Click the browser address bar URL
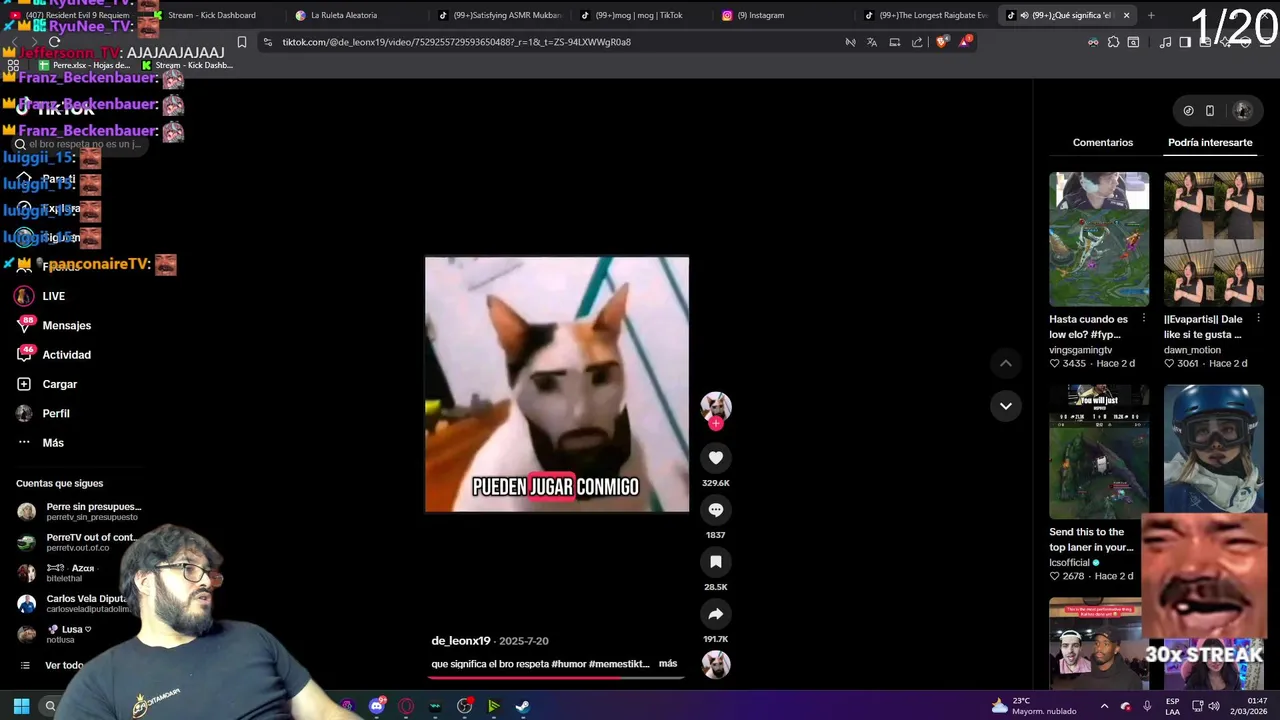The image size is (1280, 720). point(456,42)
